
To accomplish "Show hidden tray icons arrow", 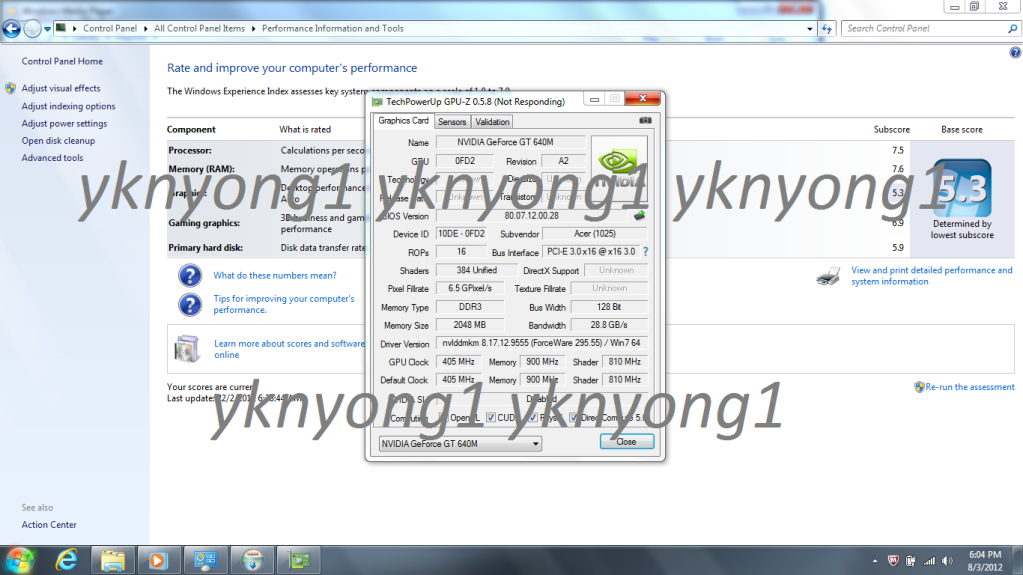I will [x=875, y=561].
